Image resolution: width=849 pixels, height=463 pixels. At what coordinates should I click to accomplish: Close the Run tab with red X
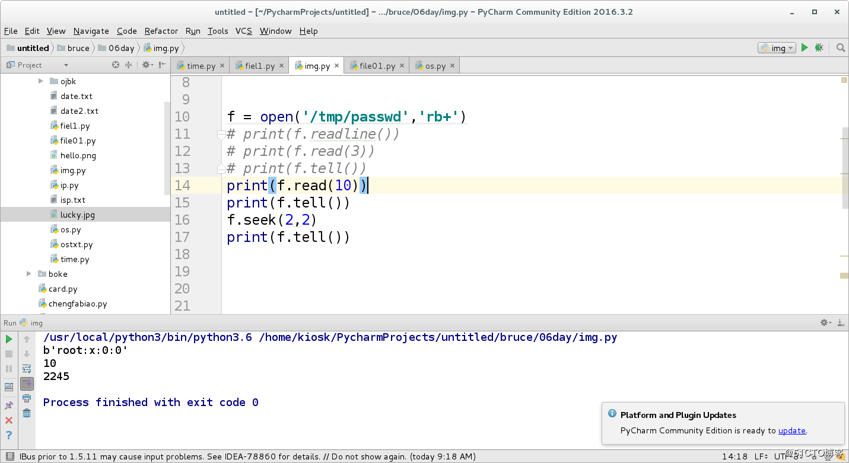9,420
